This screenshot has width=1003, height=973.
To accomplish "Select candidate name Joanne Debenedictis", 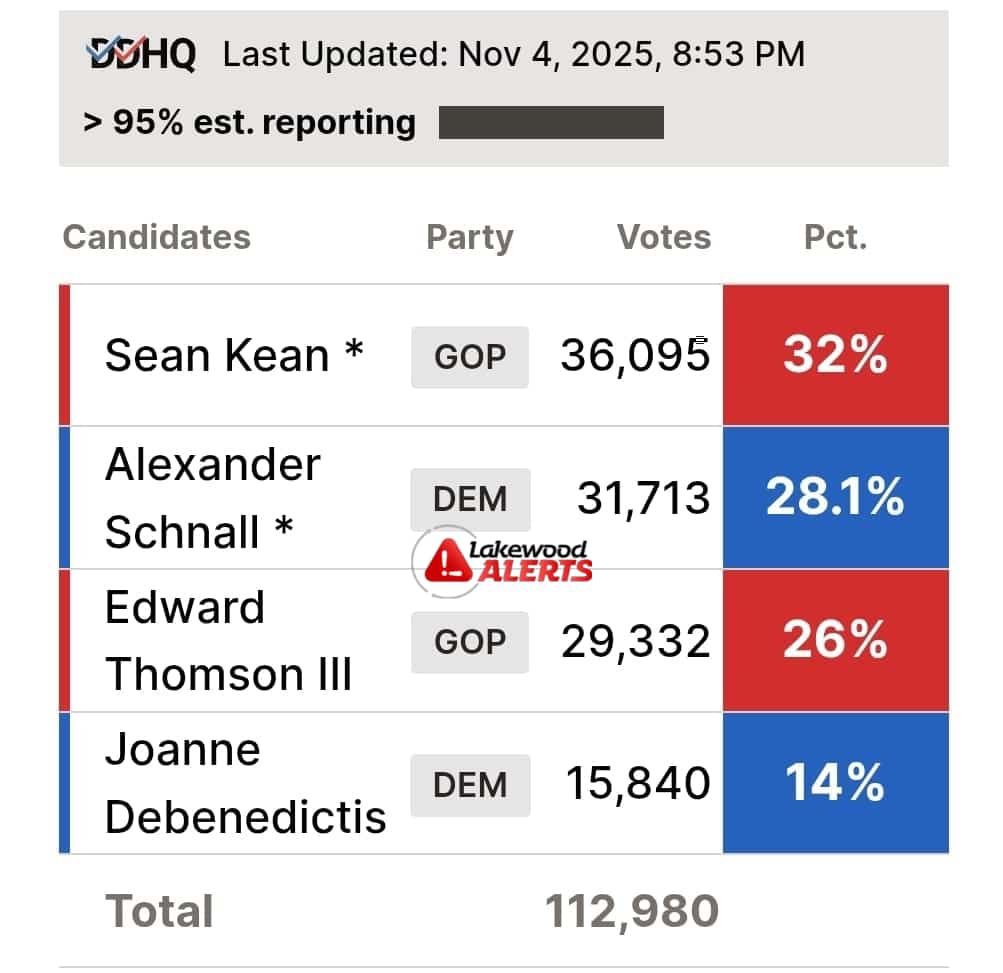I will coord(245,783).
